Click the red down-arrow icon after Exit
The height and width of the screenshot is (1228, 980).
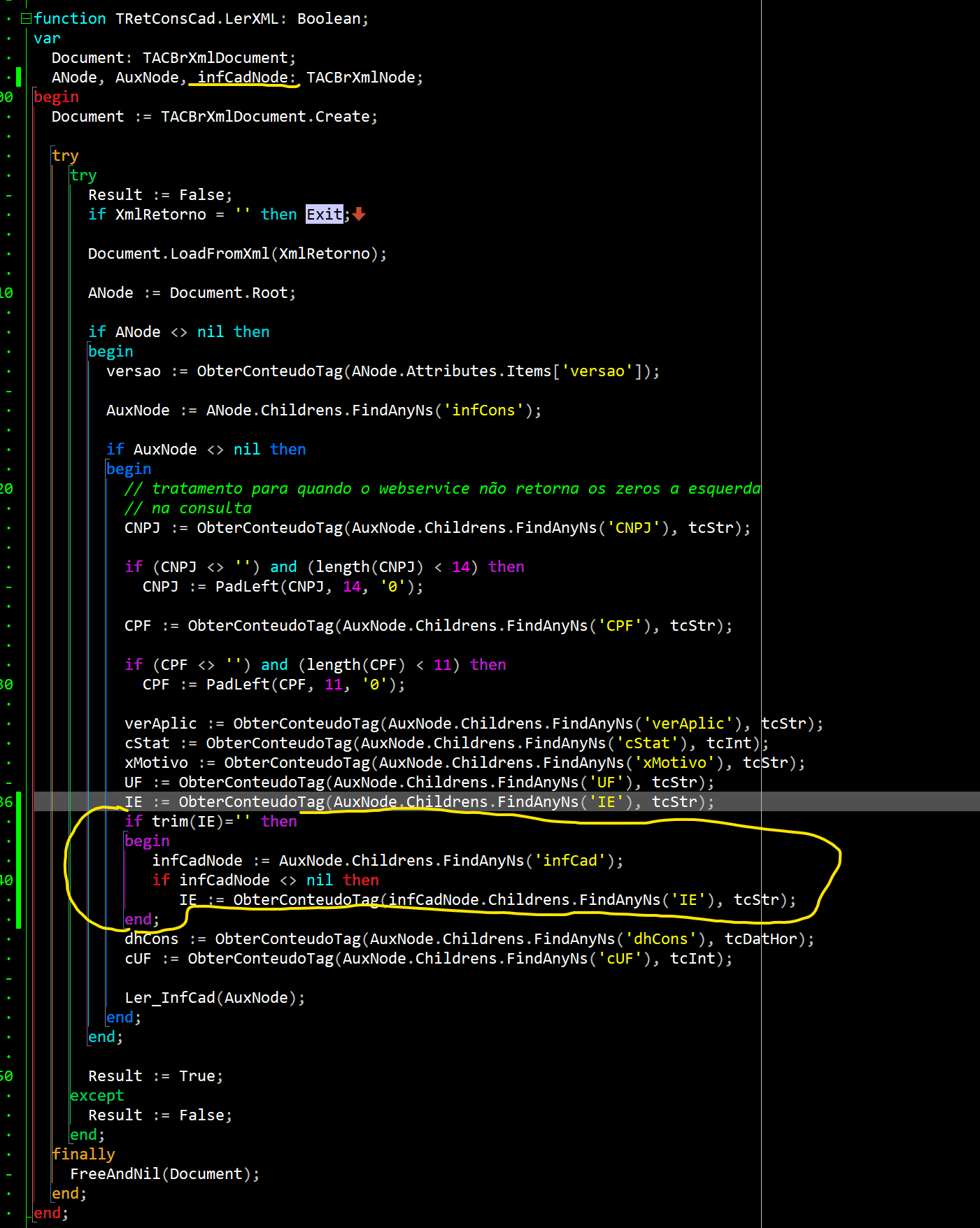pyautogui.click(x=359, y=214)
